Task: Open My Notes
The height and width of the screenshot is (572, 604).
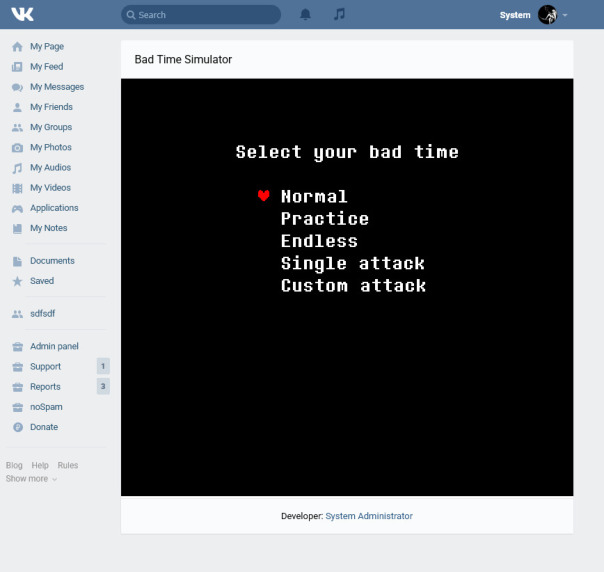Action: (49, 228)
